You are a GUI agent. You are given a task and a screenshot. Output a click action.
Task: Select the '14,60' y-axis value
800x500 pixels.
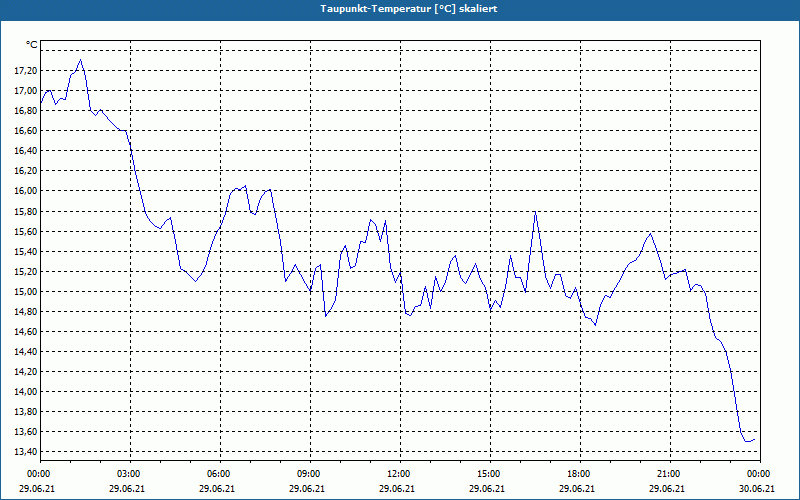click(x=26, y=332)
